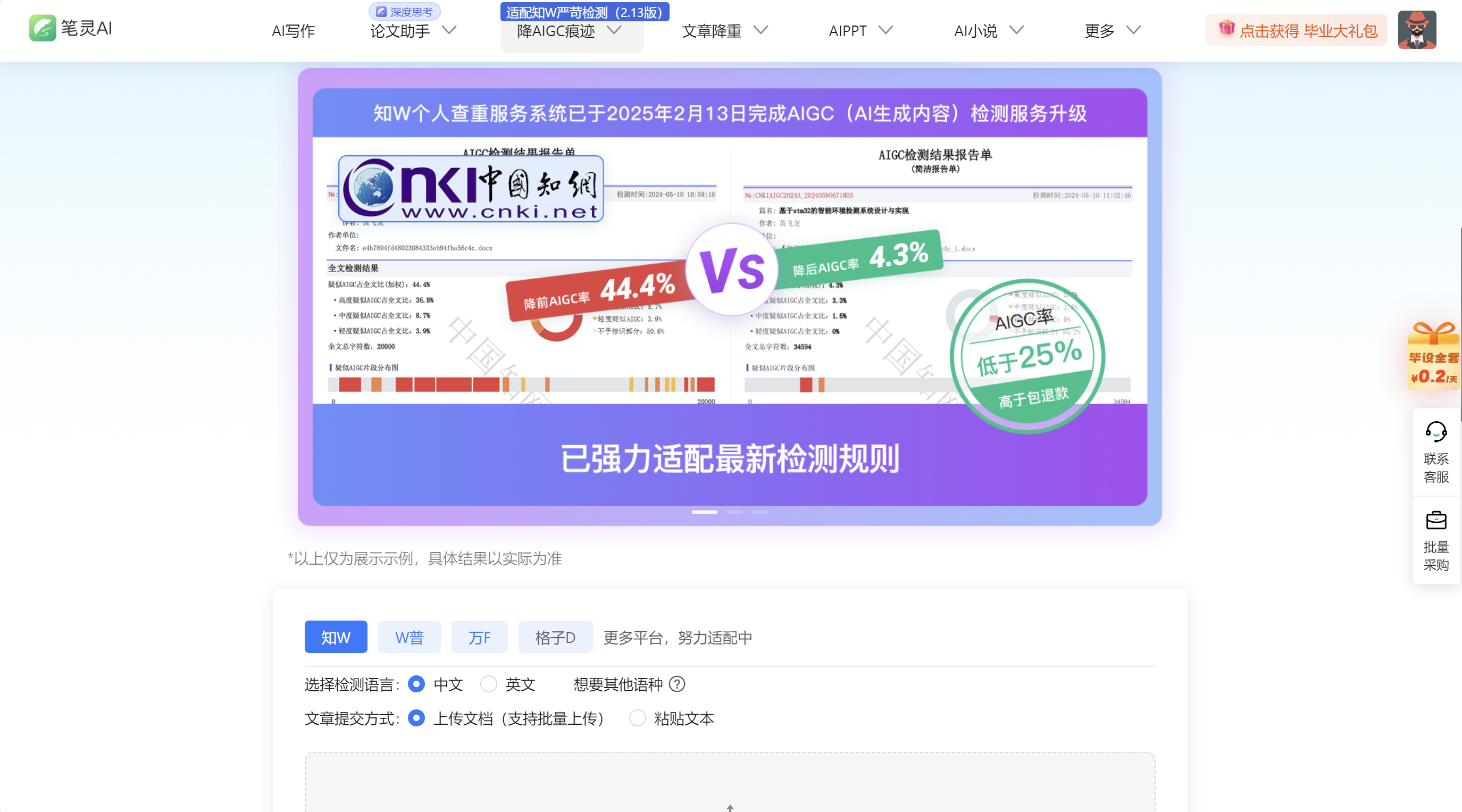Click the question mark help icon beside 想要其他语种
The height and width of the screenshot is (812, 1462).
[677, 684]
